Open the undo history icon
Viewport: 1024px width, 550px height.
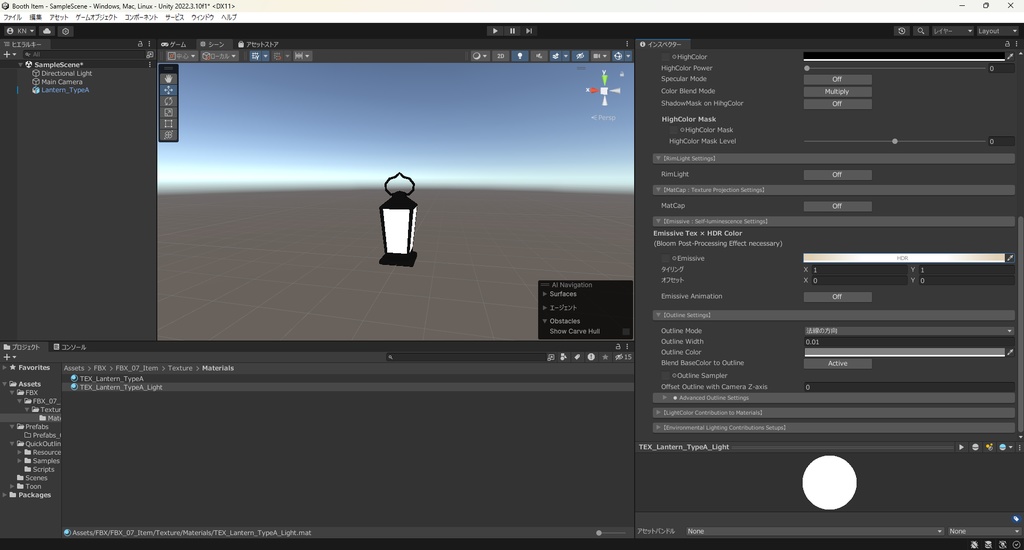(902, 31)
